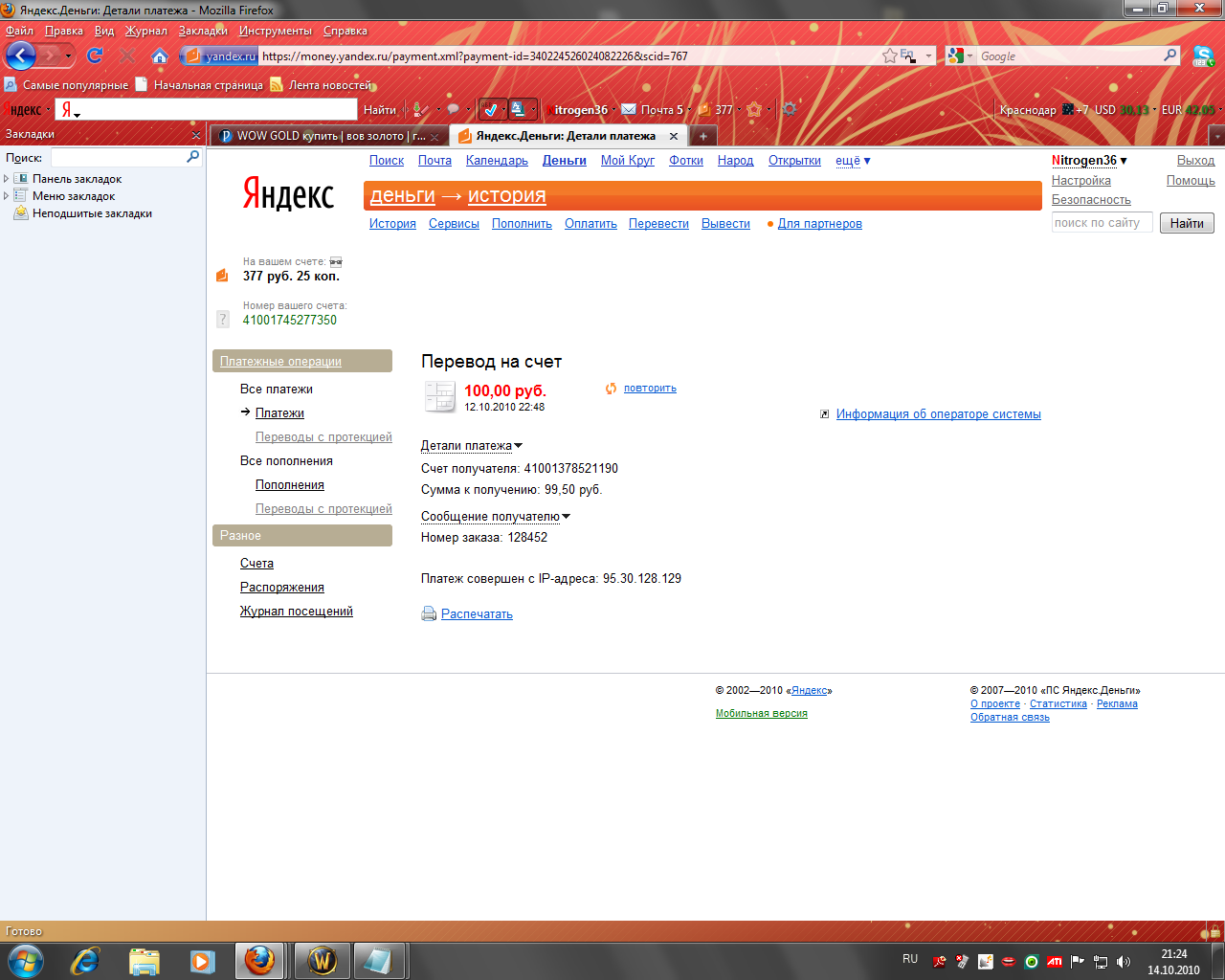This screenshot has height=980, width=1225.
Task: Close Яндекс.Деньги tab
Action: [x=674, y=136]
